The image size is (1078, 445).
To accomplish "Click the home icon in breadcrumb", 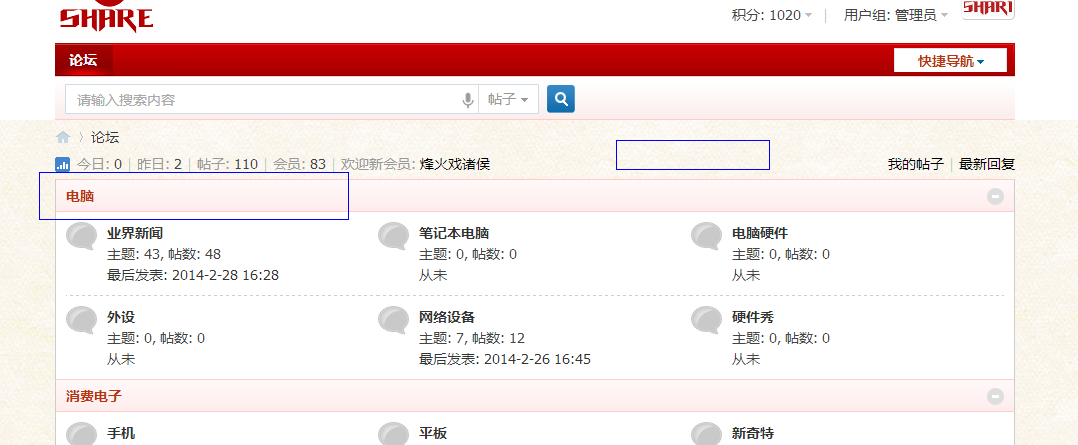I will (x=63, y=138).
